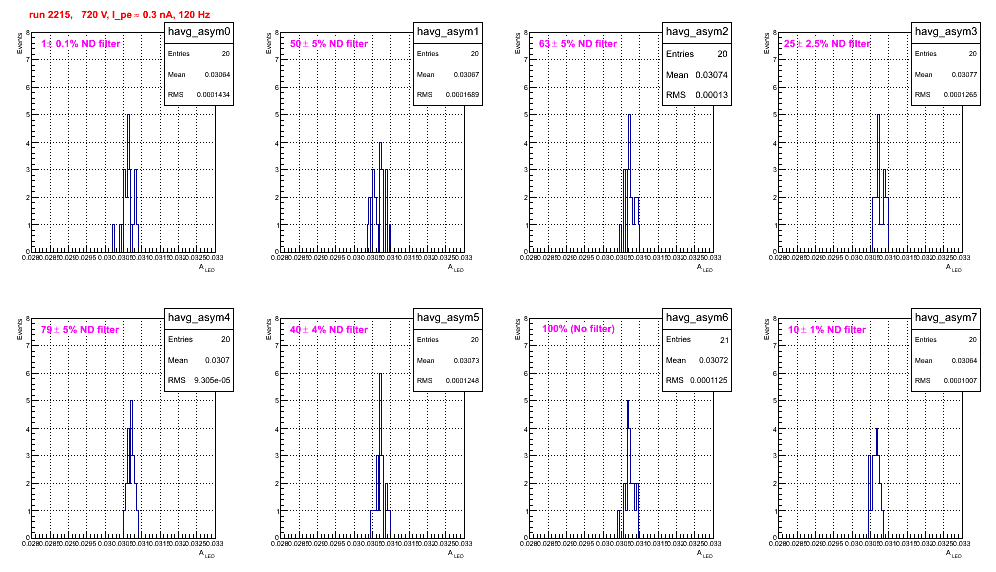
Task: Click the histogram peak in havg_asym0 plot
Action: click(x=128, y=116)
